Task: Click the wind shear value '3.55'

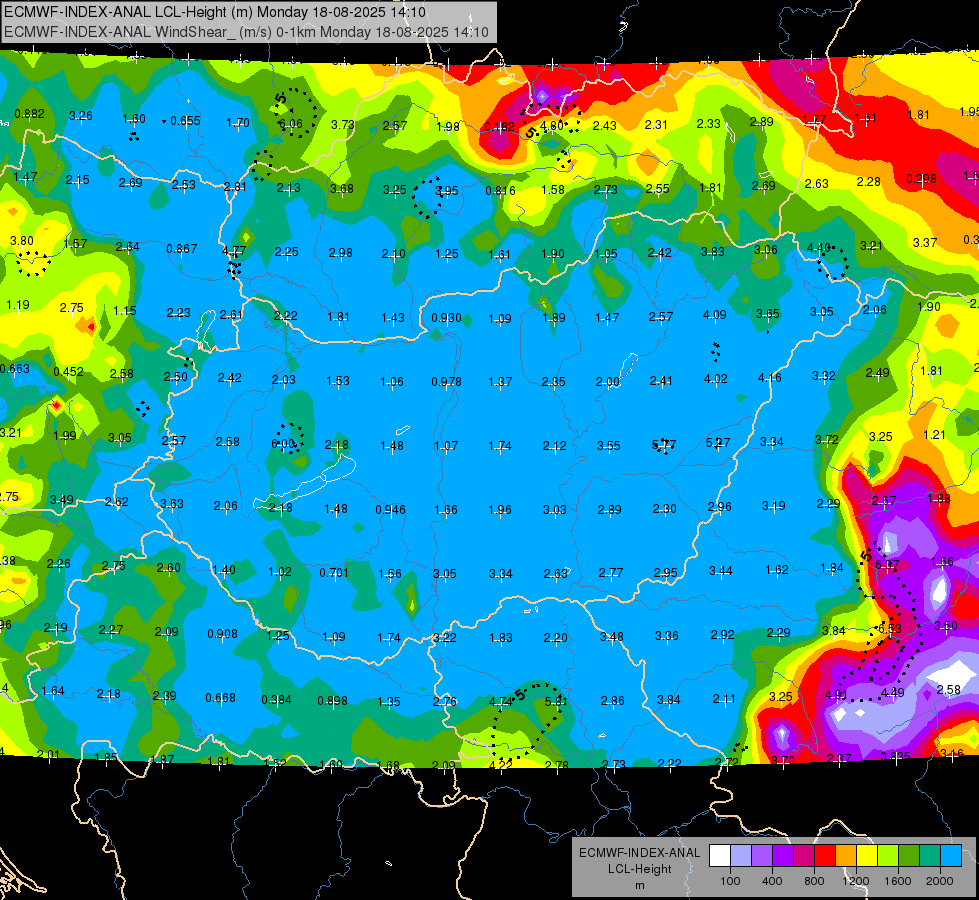Action: 609,445
